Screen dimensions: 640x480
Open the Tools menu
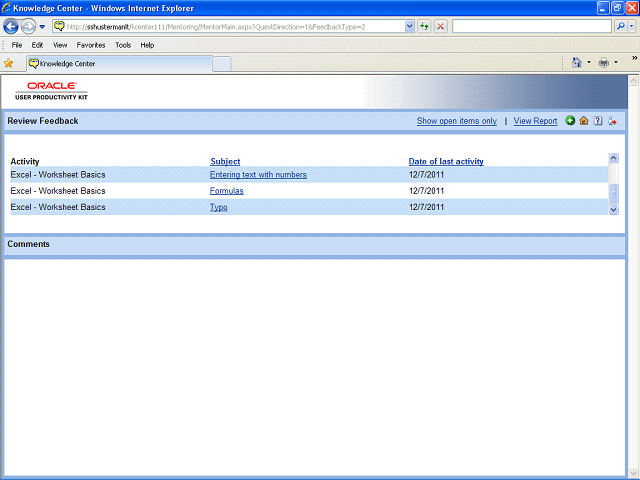tap(123, 45)
